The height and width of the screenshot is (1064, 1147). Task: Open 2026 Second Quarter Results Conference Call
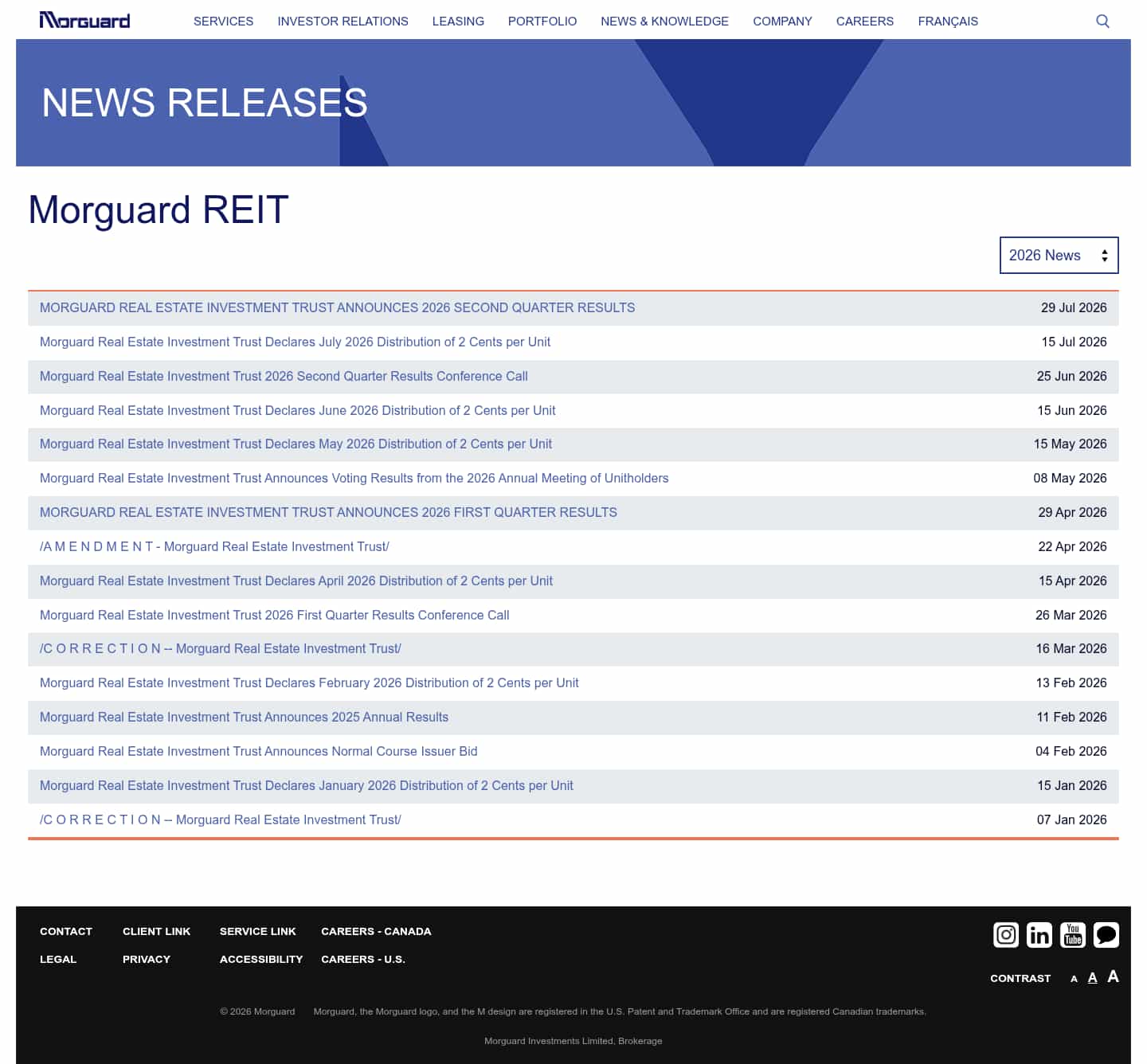284,376
